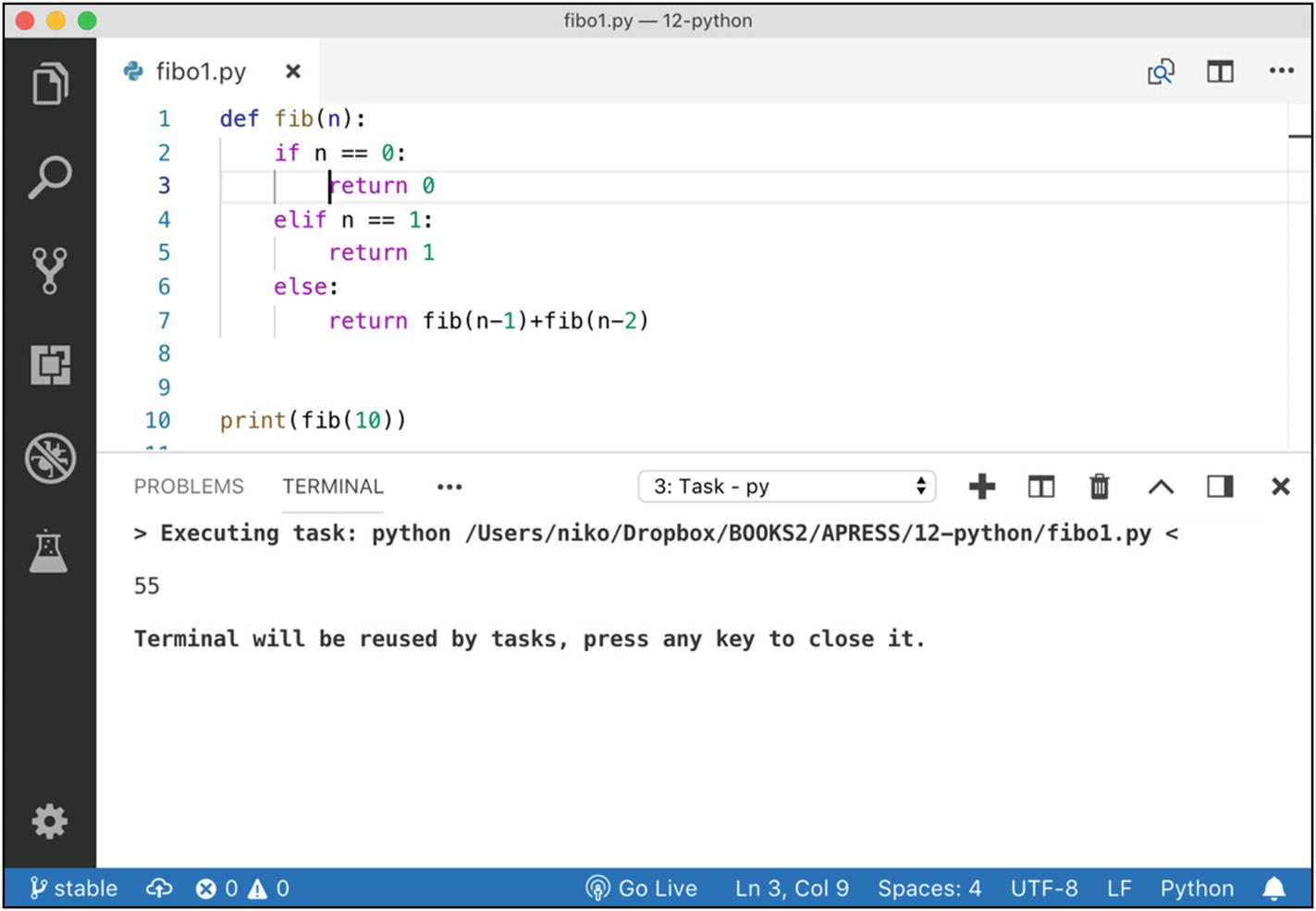Click 'return 0' on line 3

(382, 186)
